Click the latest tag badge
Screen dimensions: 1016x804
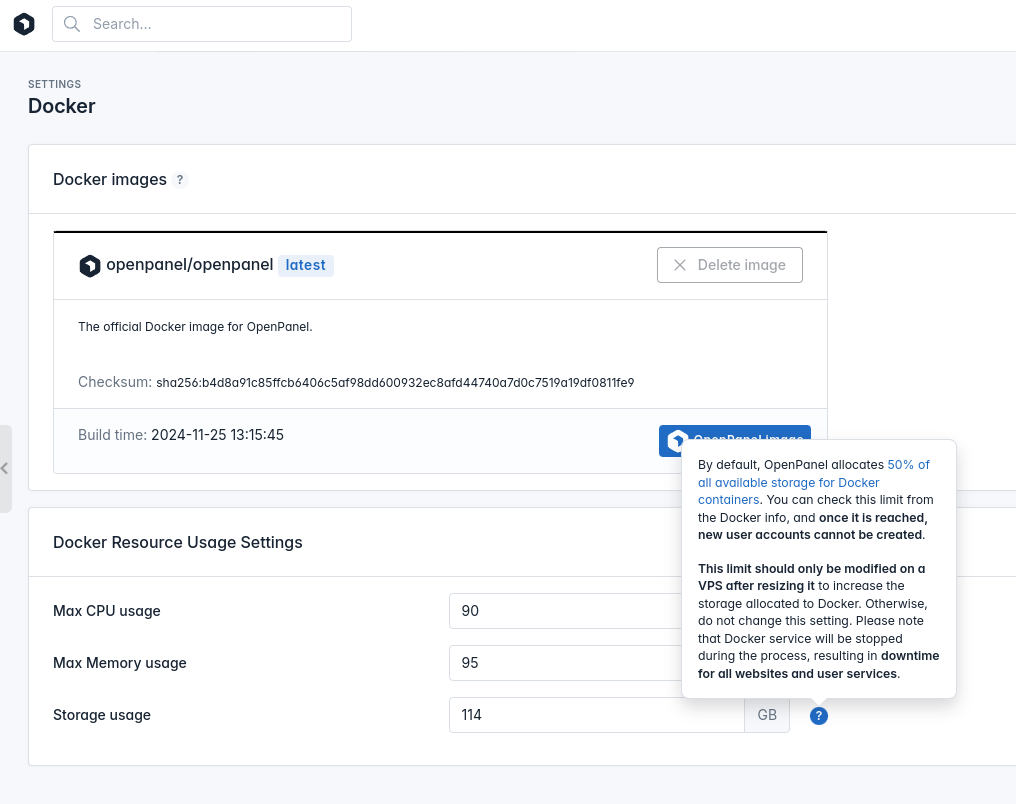pos(306,265)
